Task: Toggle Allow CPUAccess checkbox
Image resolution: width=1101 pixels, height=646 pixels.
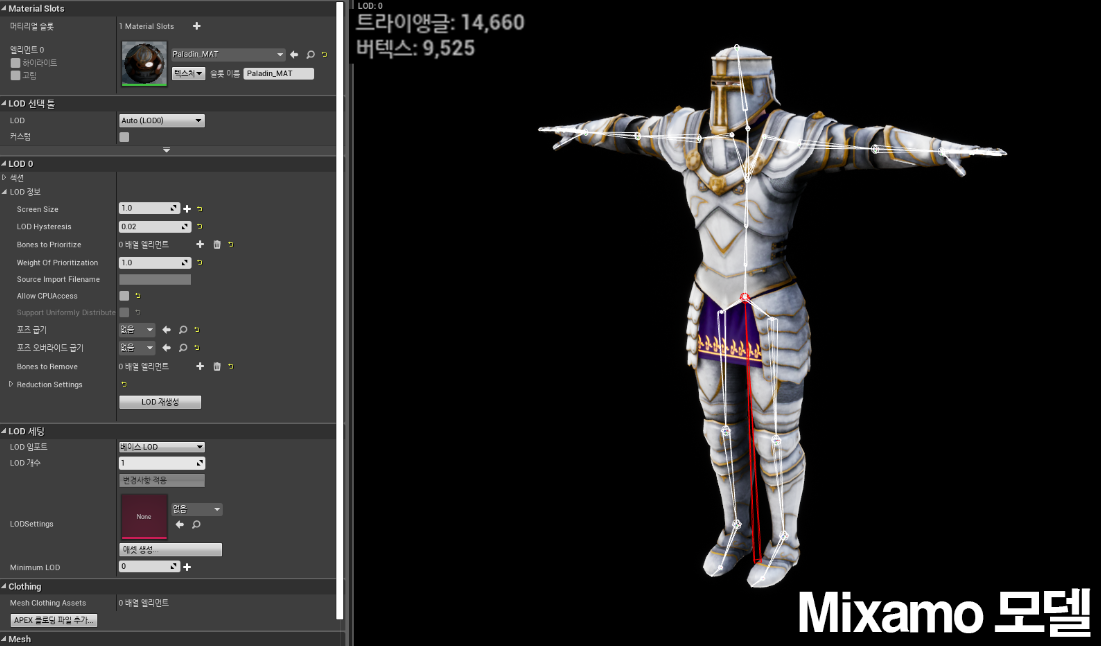Action: tap(124, 296)
